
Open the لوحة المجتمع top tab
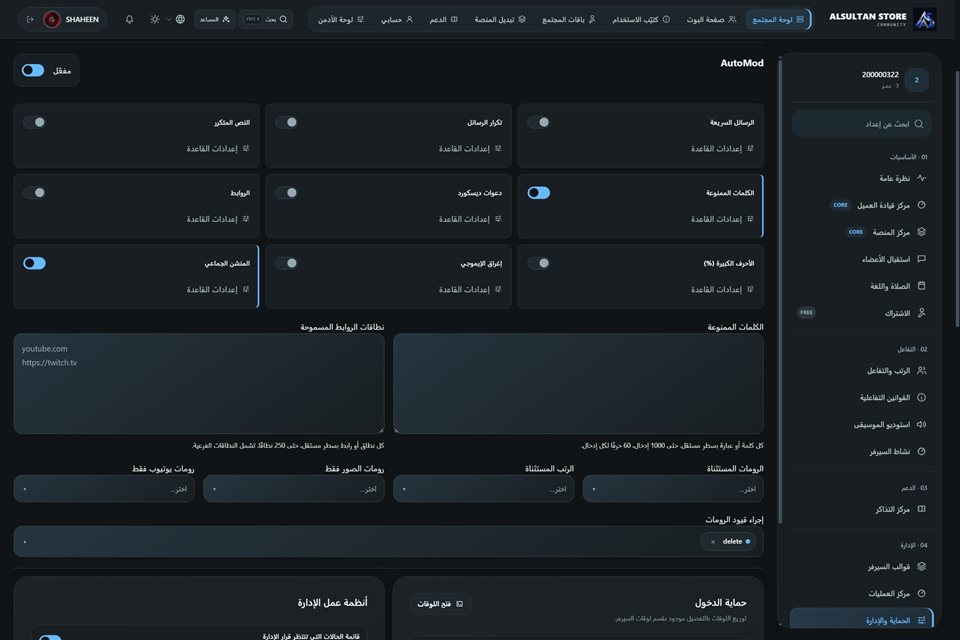(778, 20)
